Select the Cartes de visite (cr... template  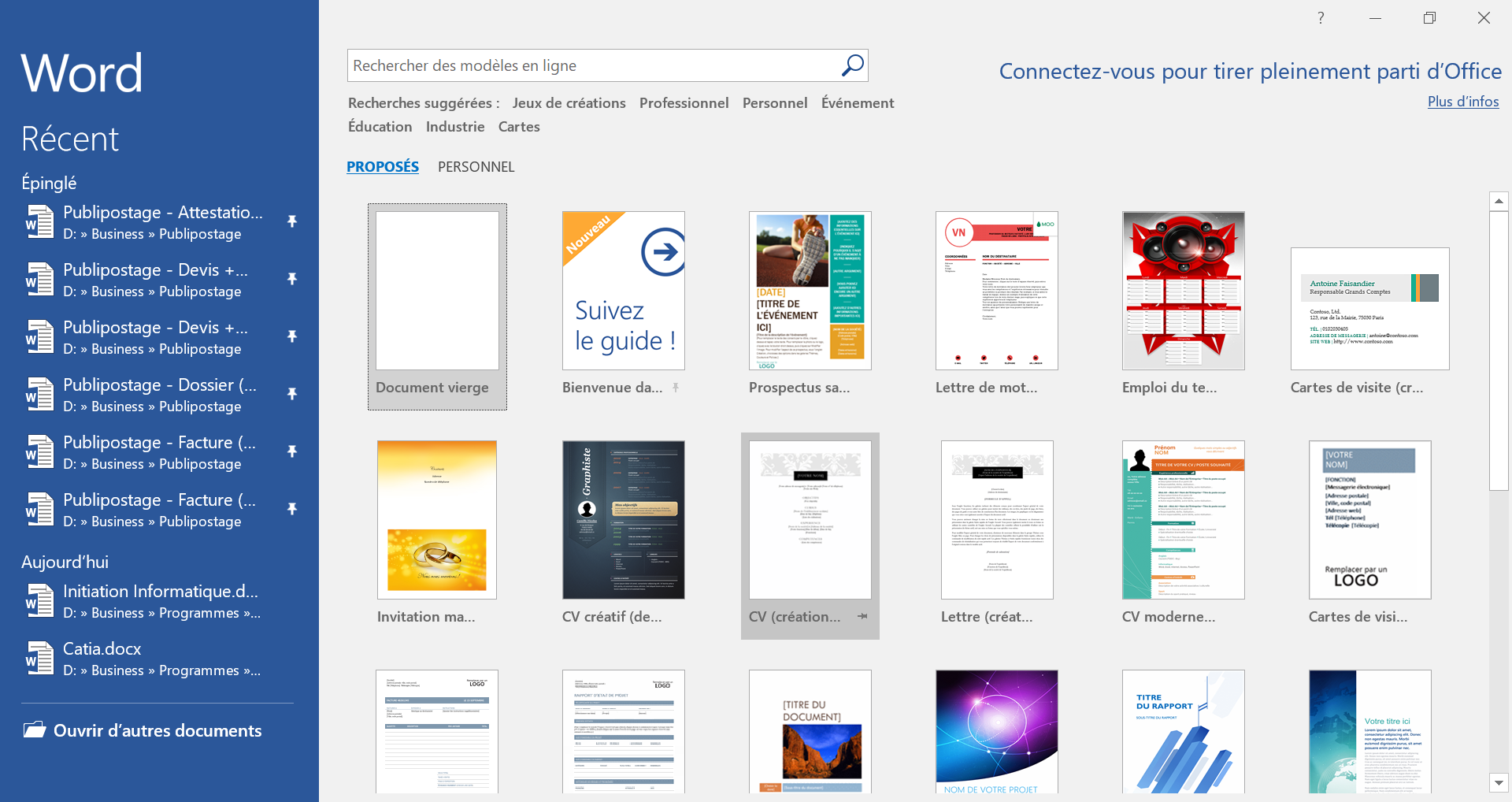[x=1370, y=309]
